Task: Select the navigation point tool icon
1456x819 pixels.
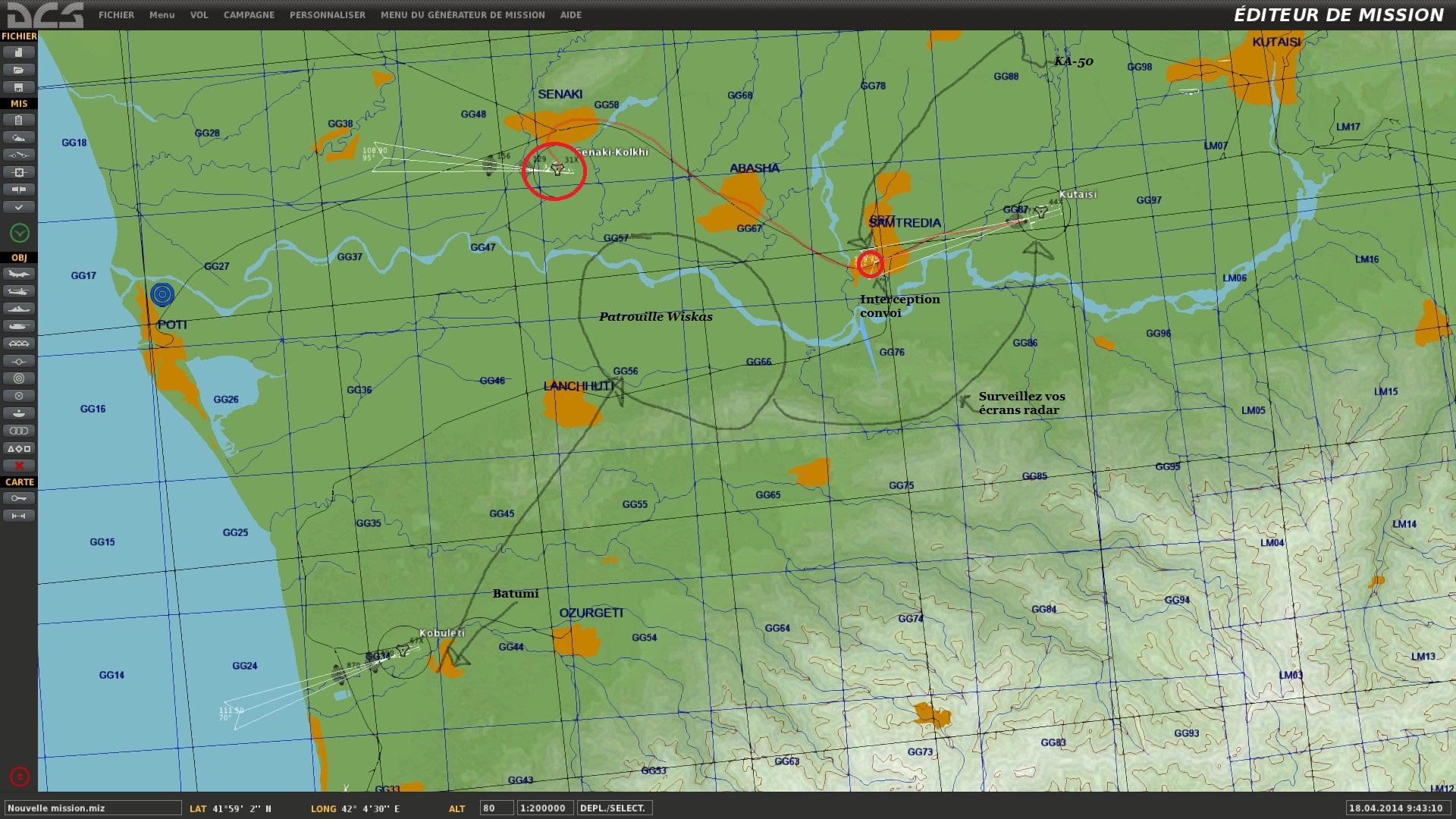Action: [x=19, y=361]
